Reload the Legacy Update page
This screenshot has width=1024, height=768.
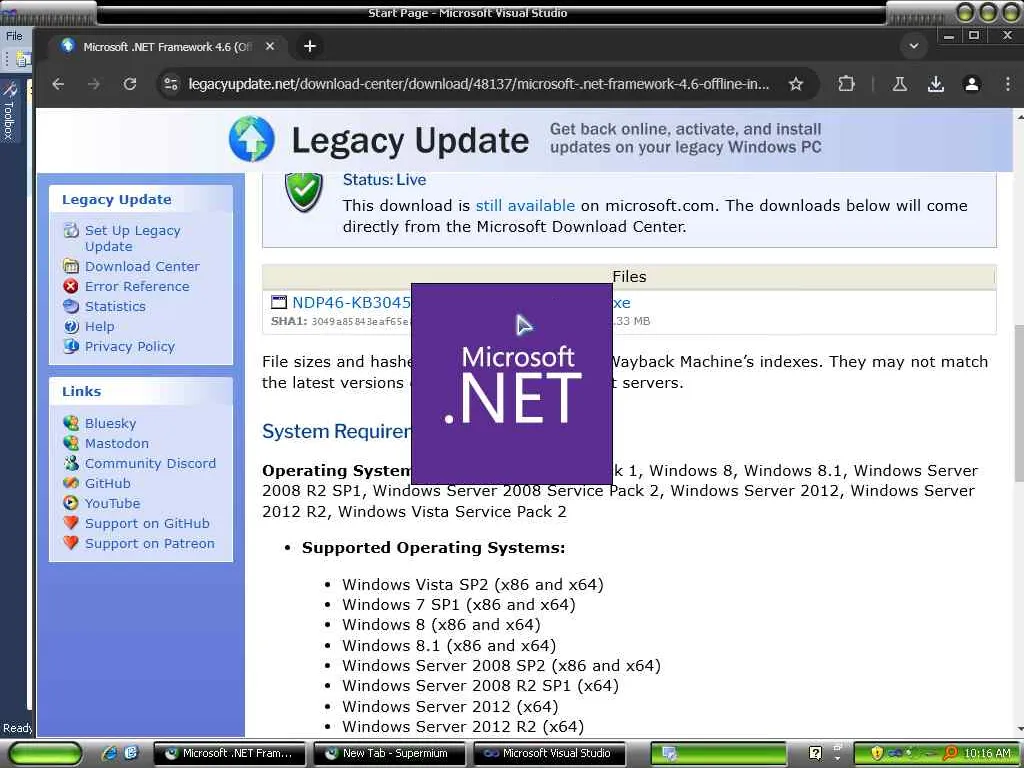(130, 84)
